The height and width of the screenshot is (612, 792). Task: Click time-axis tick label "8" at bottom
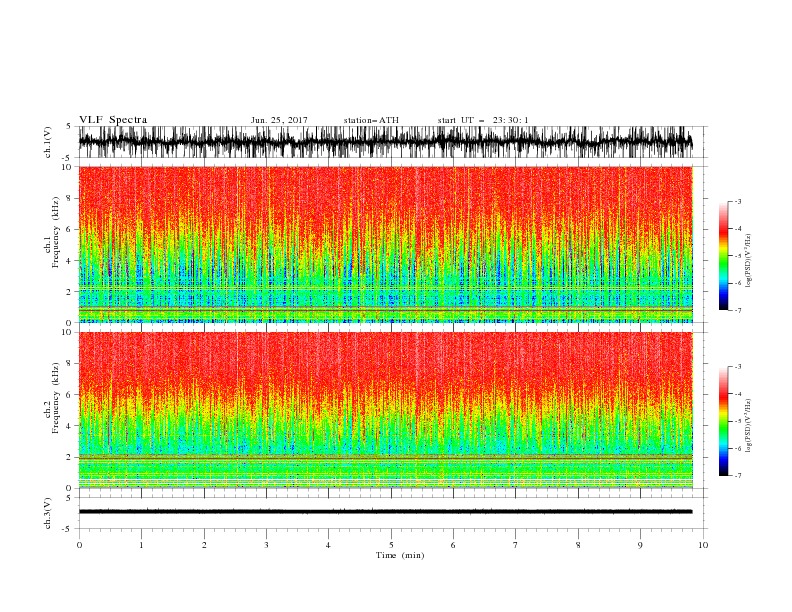578,545
